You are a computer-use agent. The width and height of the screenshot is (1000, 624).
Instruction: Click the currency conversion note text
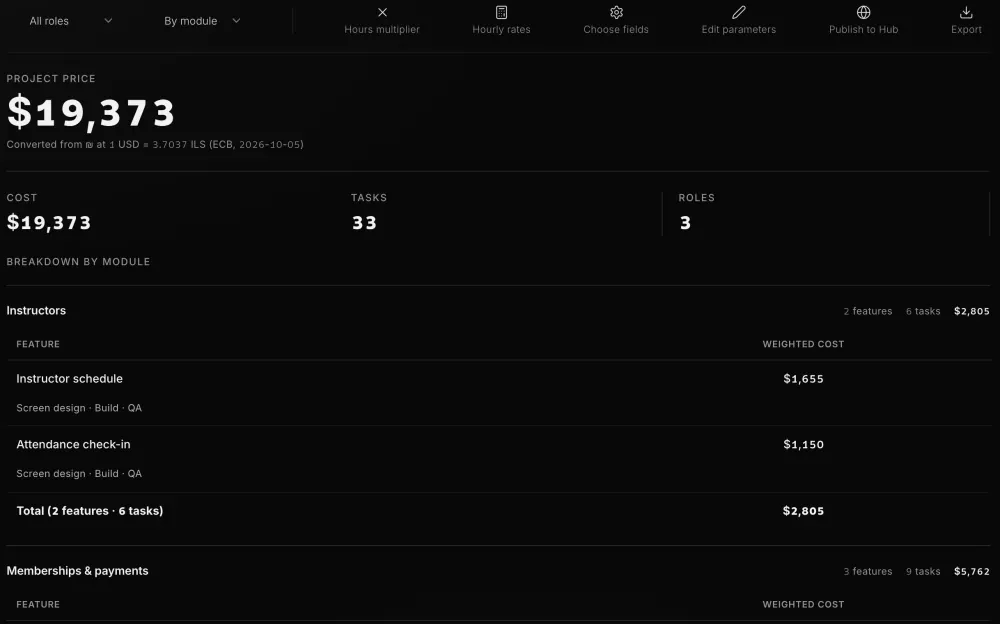155,145
